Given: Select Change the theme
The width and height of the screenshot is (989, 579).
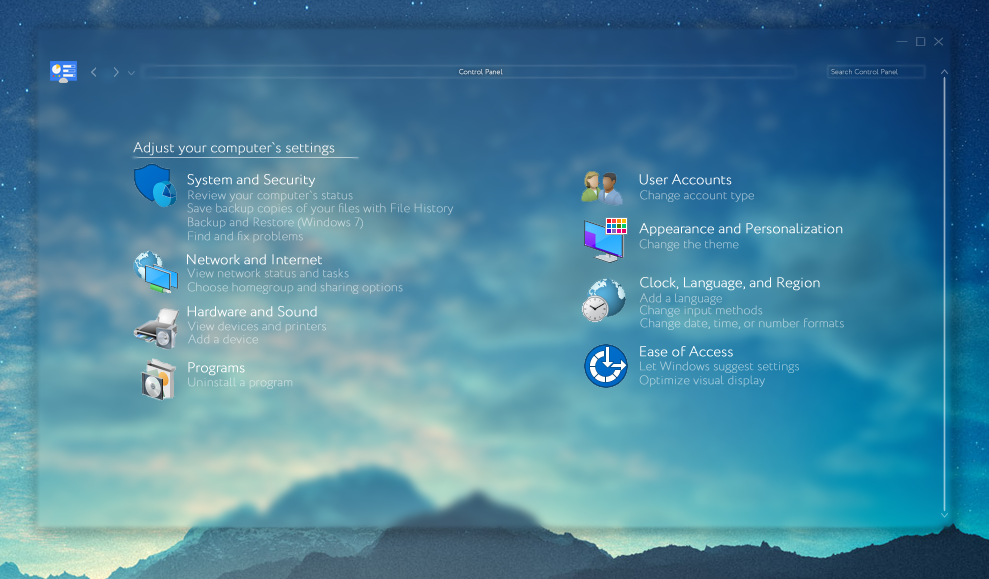Looking at the screenshot, I should tap(689, 244).
